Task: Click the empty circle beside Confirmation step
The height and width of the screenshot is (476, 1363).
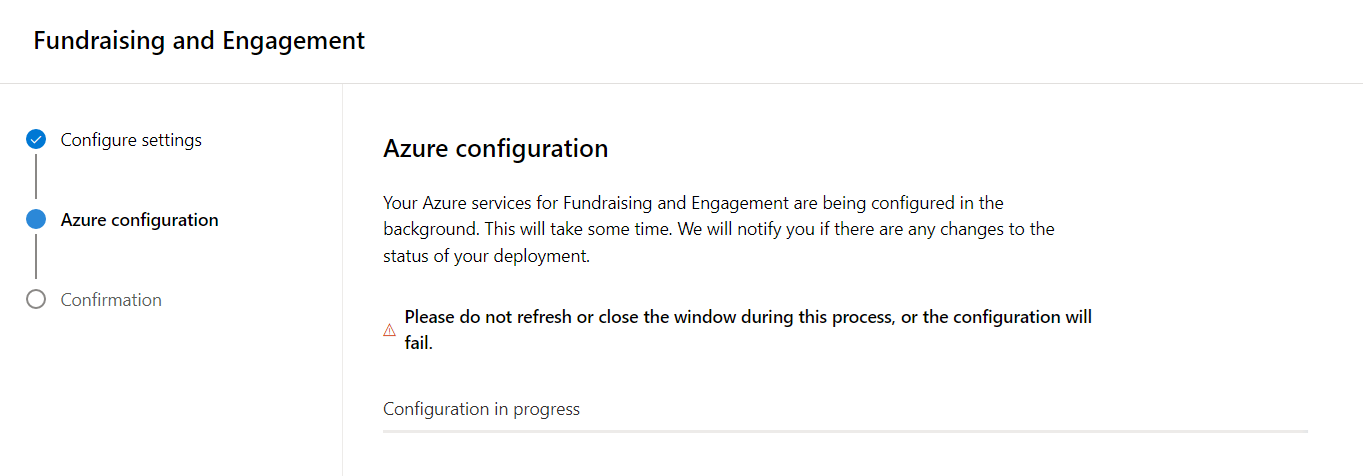Action: tap(36, 300)
